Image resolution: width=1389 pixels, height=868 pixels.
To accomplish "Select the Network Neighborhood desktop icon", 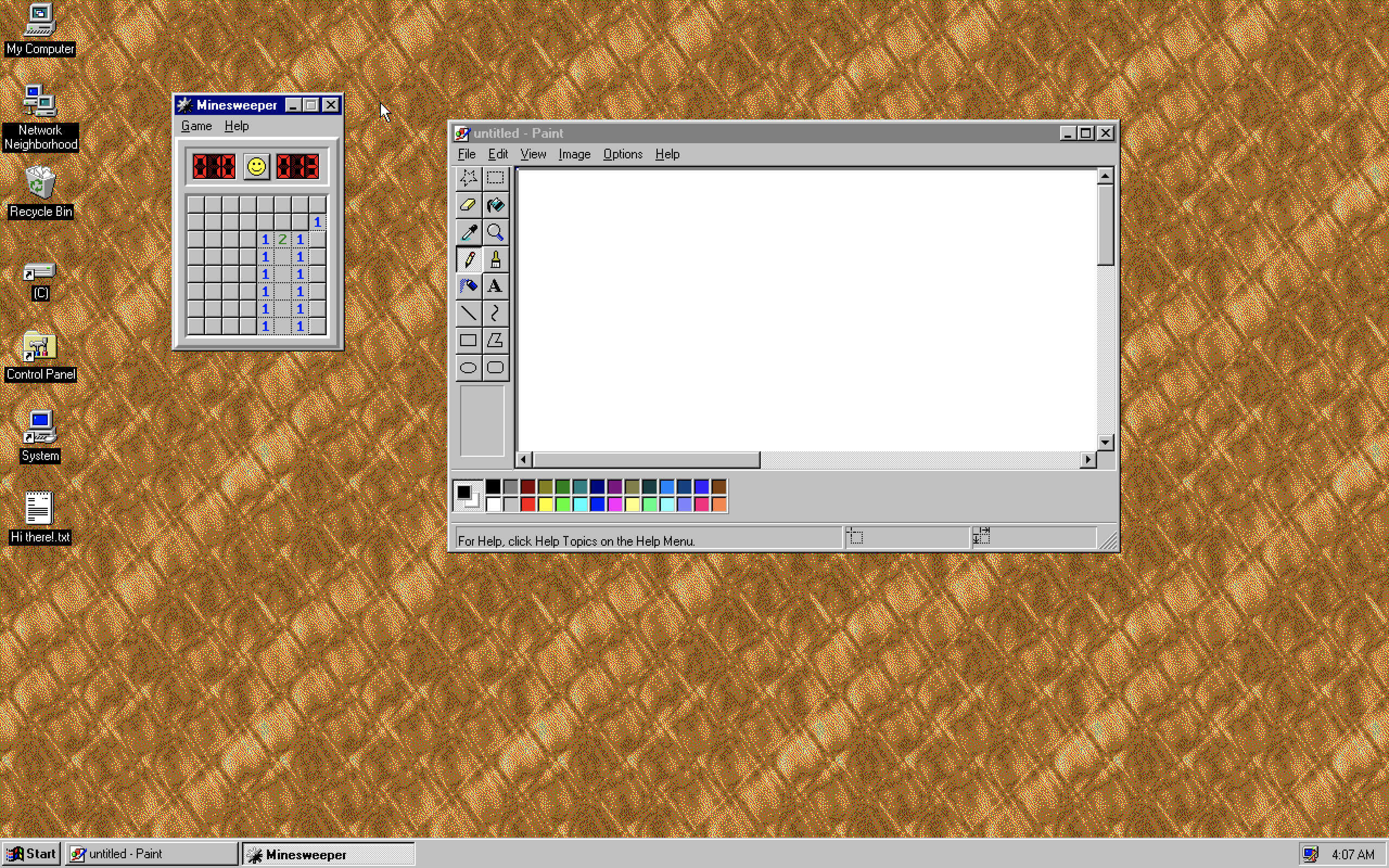I will (x=40, y=118).
